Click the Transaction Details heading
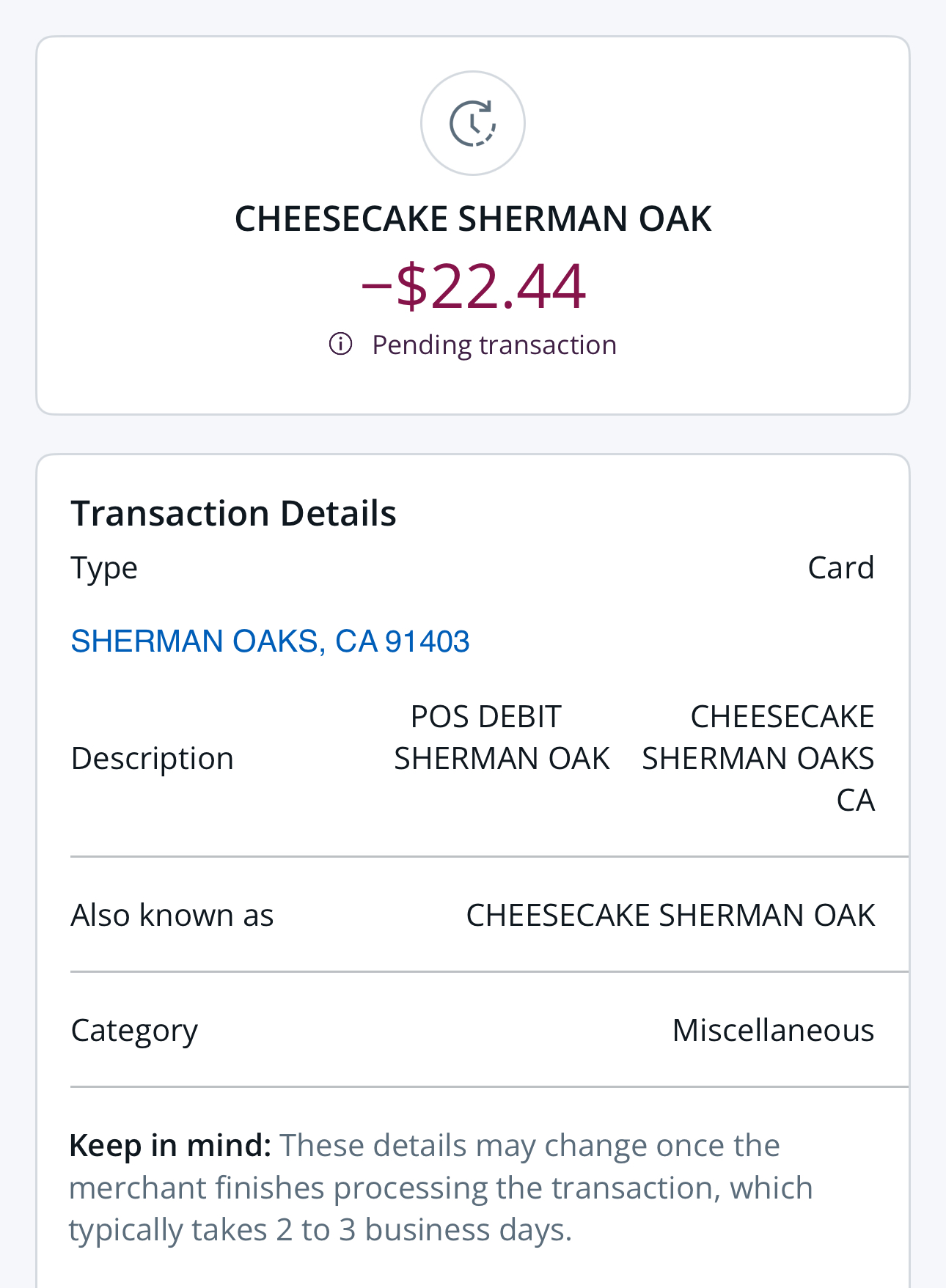The height and width of the screenshot is (1288, 946). (233, 513)
